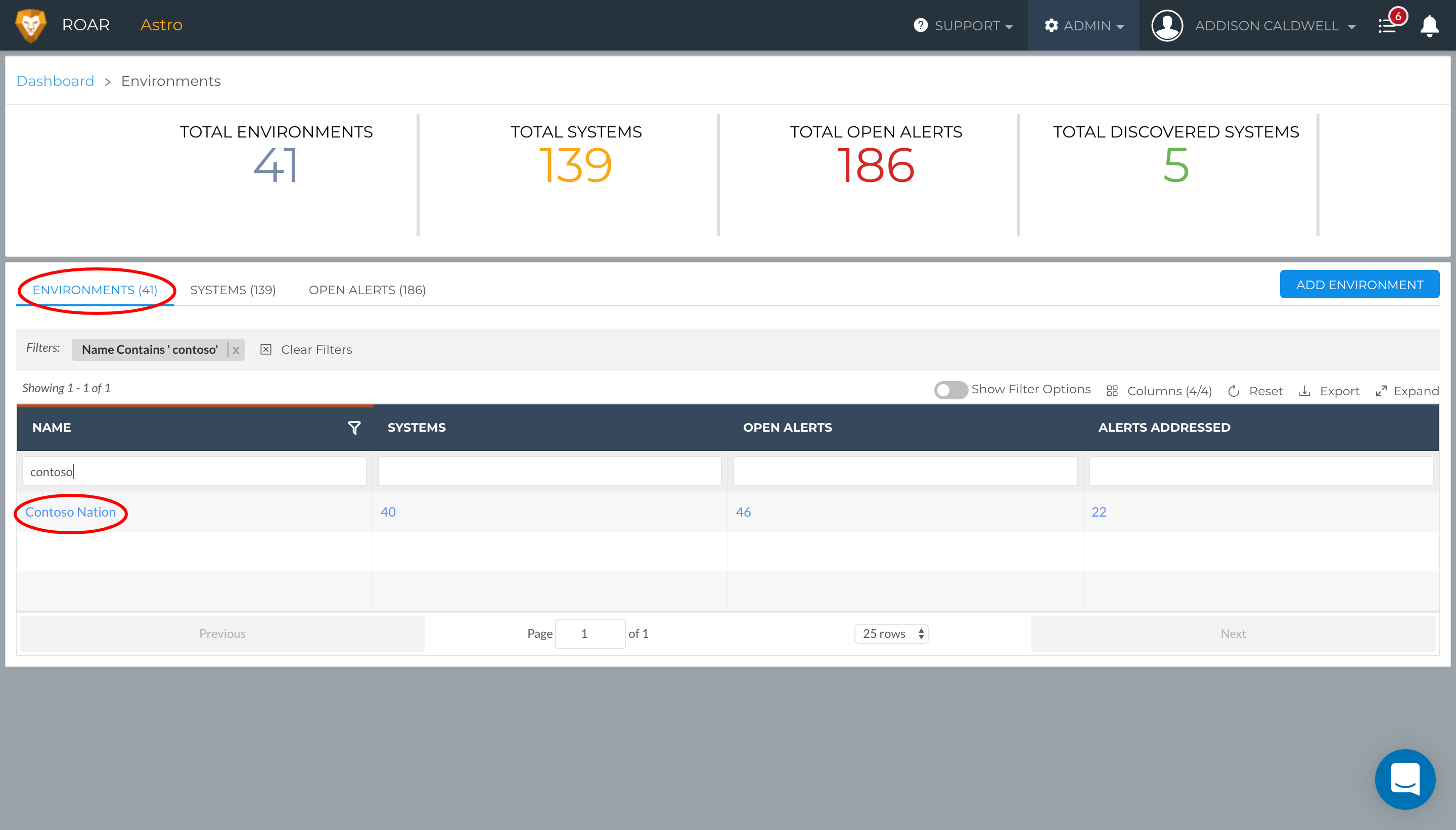Image resolution: width=1456 pixels, height=830 pixels.
Task: Open the 46 open alerts link
Action: [x=743, y=512]
